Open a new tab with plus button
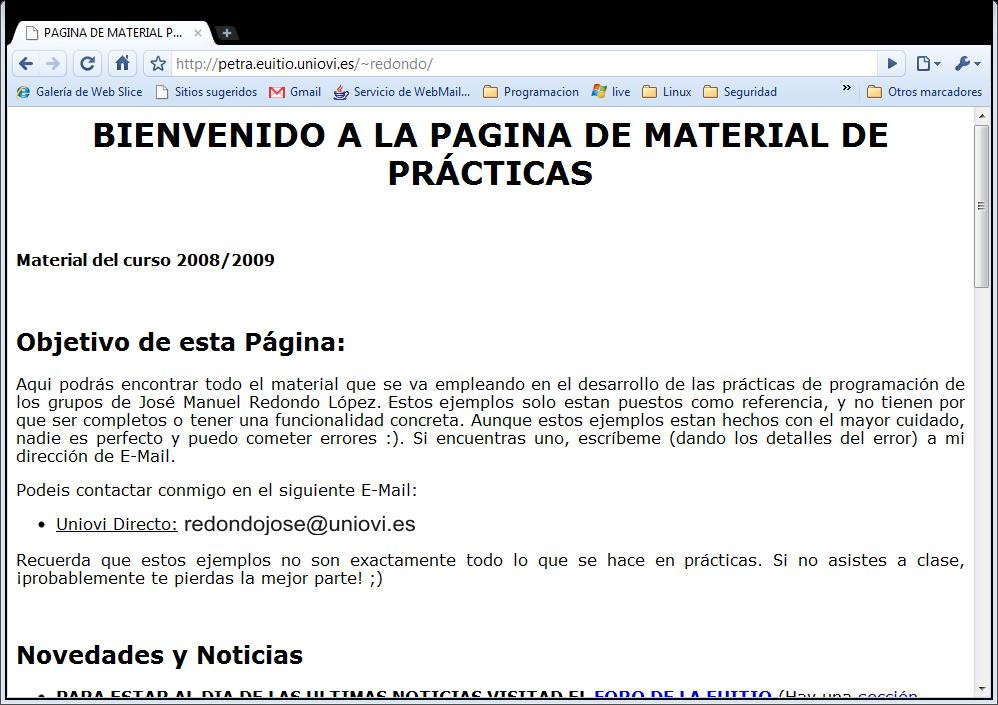The width and height of the screenshot is (998, 705). (226, 33)
